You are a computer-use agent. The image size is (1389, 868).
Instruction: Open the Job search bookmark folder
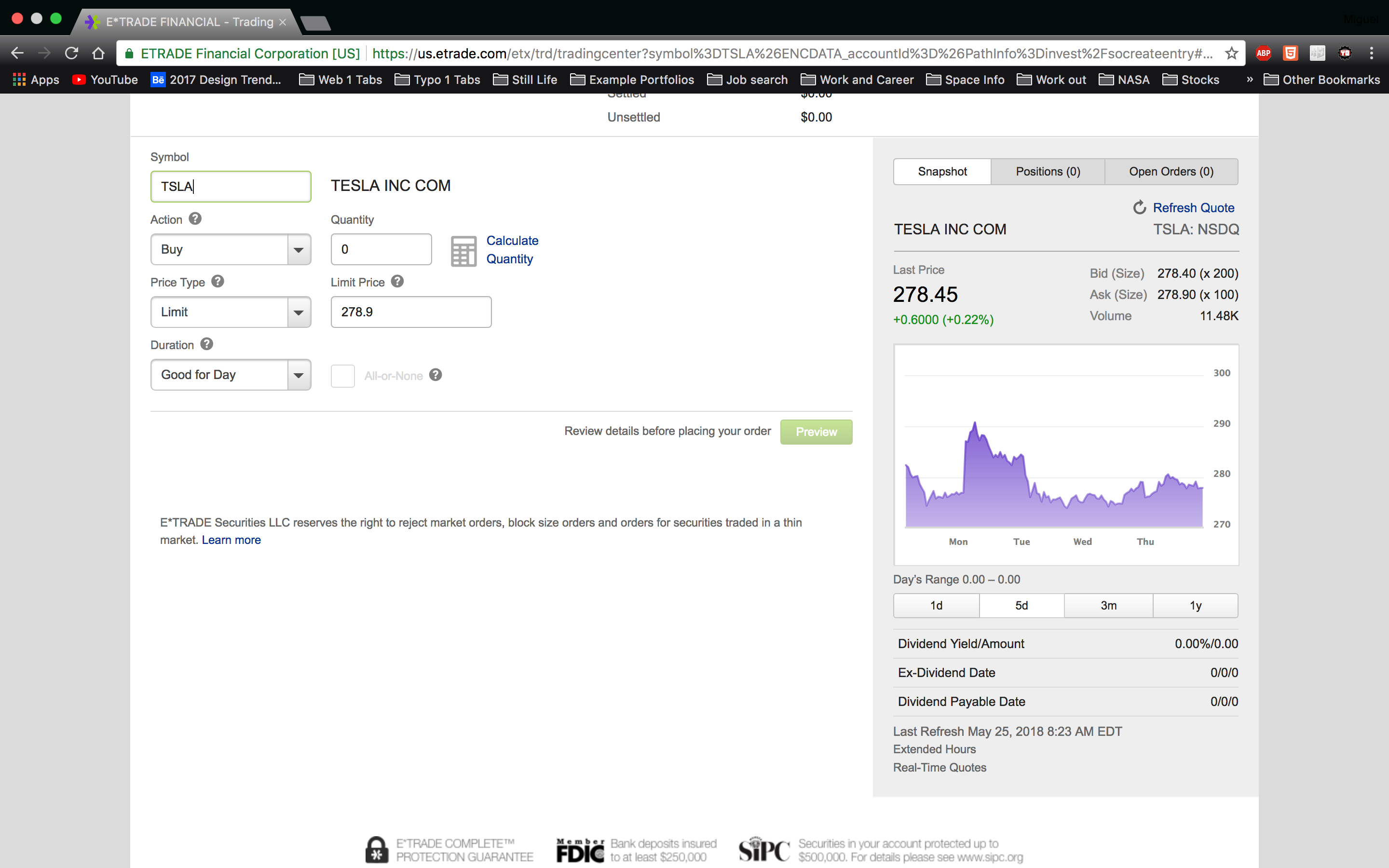coord(747,80)
